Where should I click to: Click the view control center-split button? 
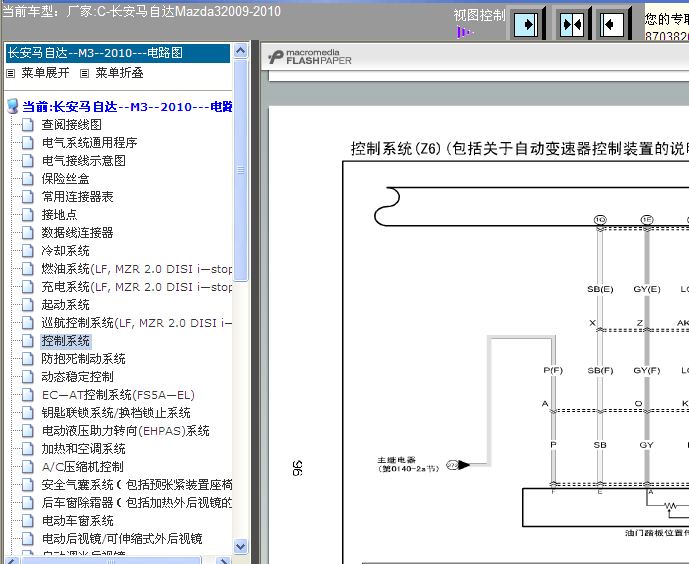click(571, 23)
